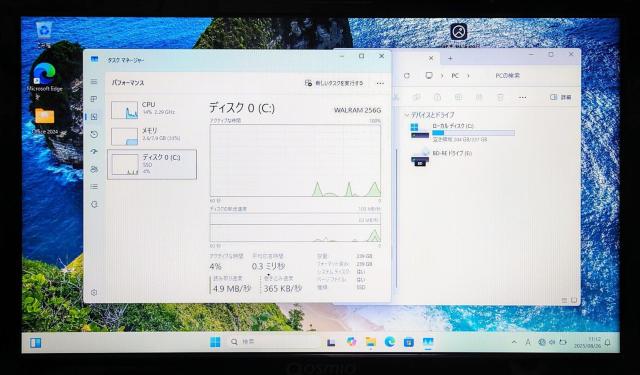
Task: Toggle 詳細 details pane in Explorer
Action: (561, 97)
